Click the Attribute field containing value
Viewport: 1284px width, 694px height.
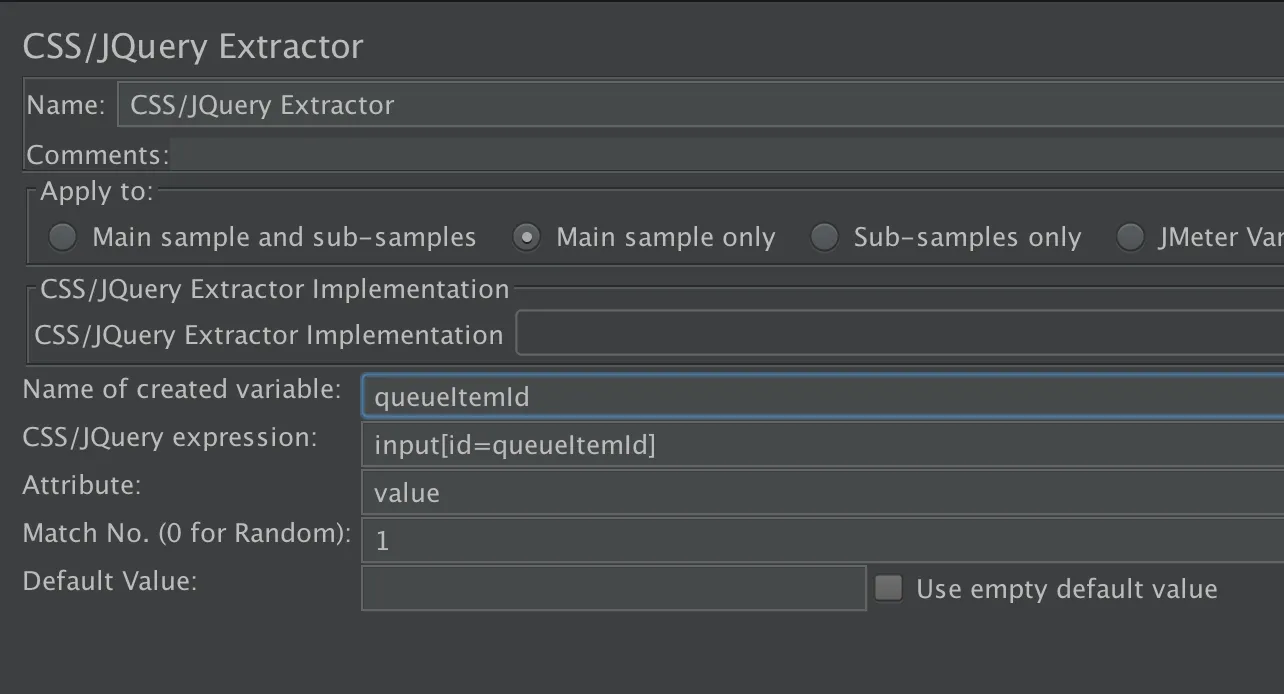(820, 493)
